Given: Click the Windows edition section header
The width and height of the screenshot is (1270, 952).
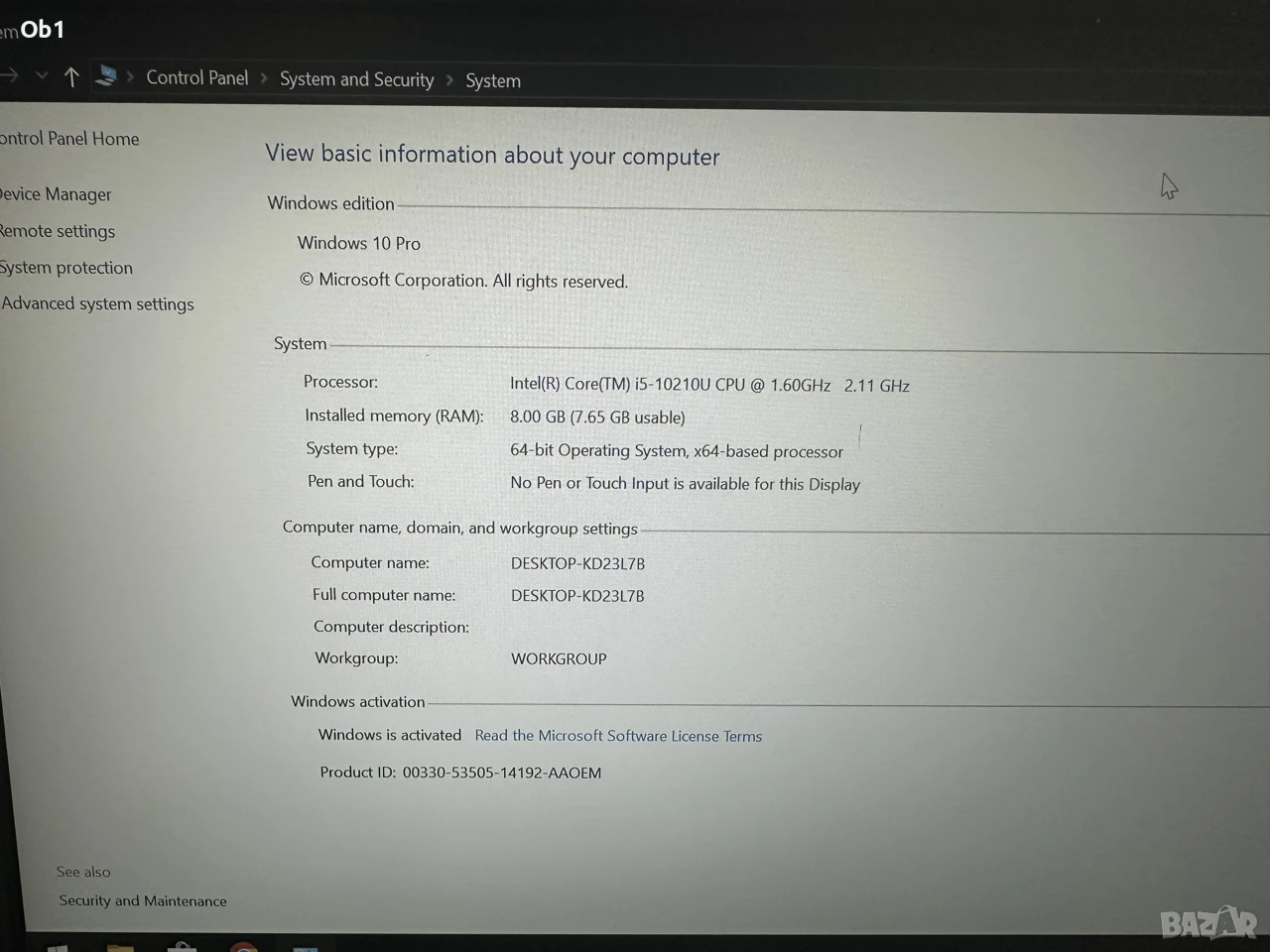Looking at the screenshot, I should coord(330,203).
